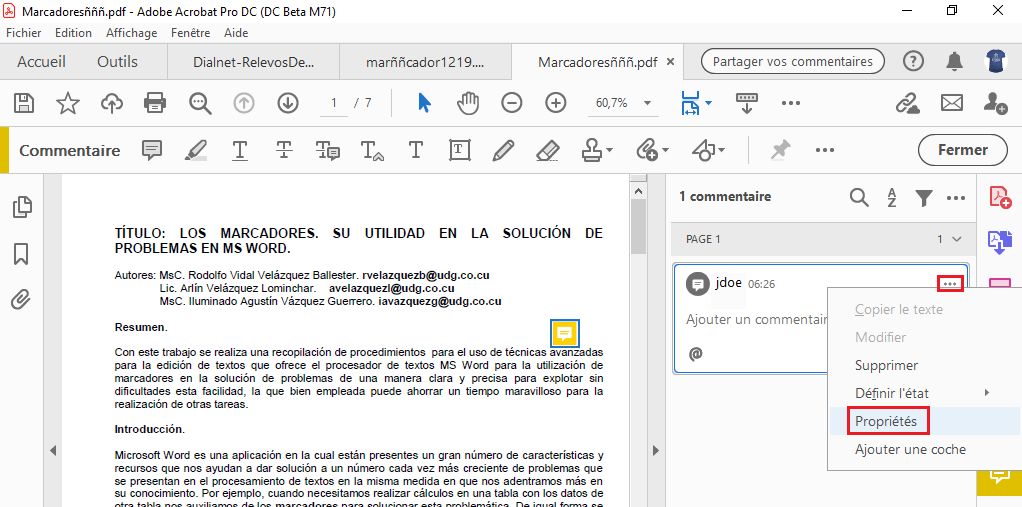Search comments with magnifier icon
This screenshot has height=507, width=1022.
860,197
